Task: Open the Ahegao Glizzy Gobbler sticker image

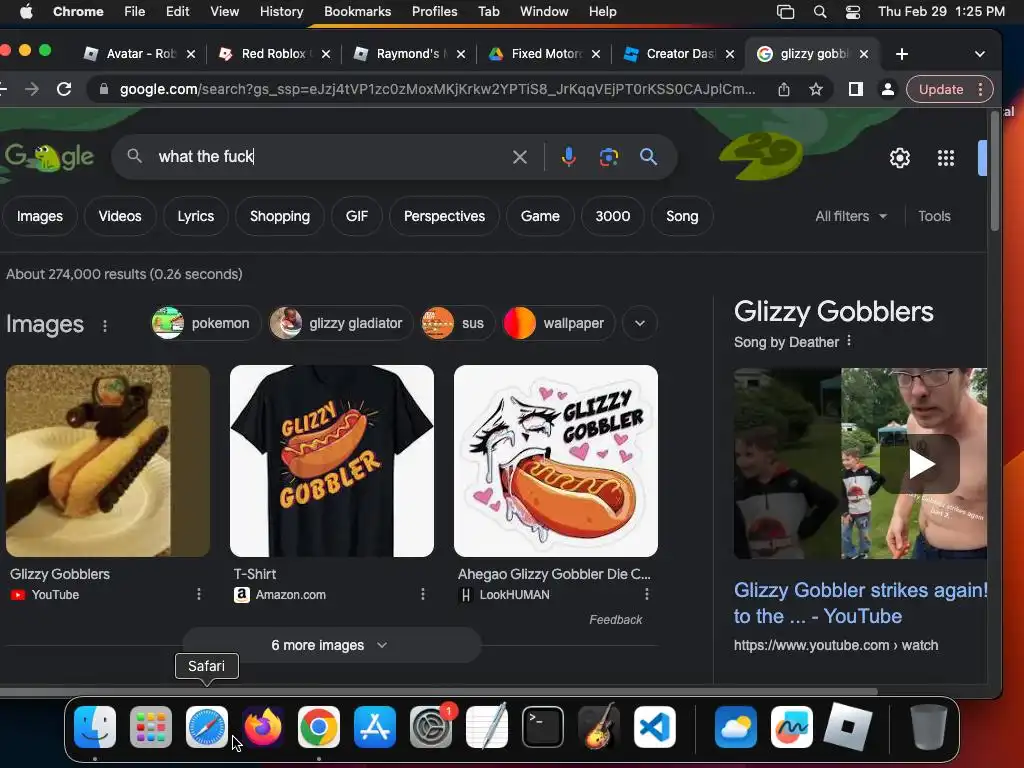Action: (556, 461)
